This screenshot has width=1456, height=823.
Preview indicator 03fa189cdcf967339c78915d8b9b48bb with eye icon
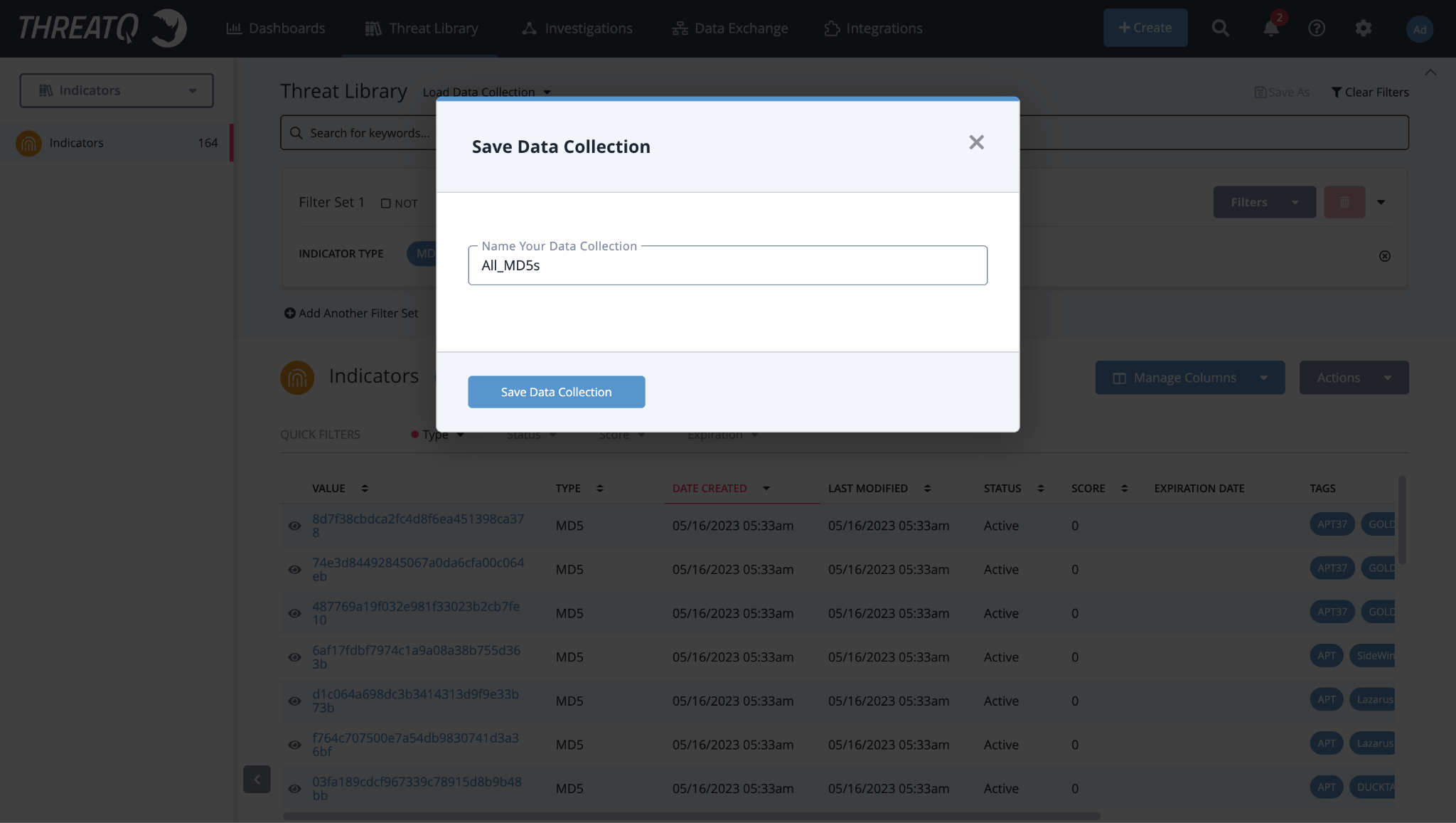294,788
